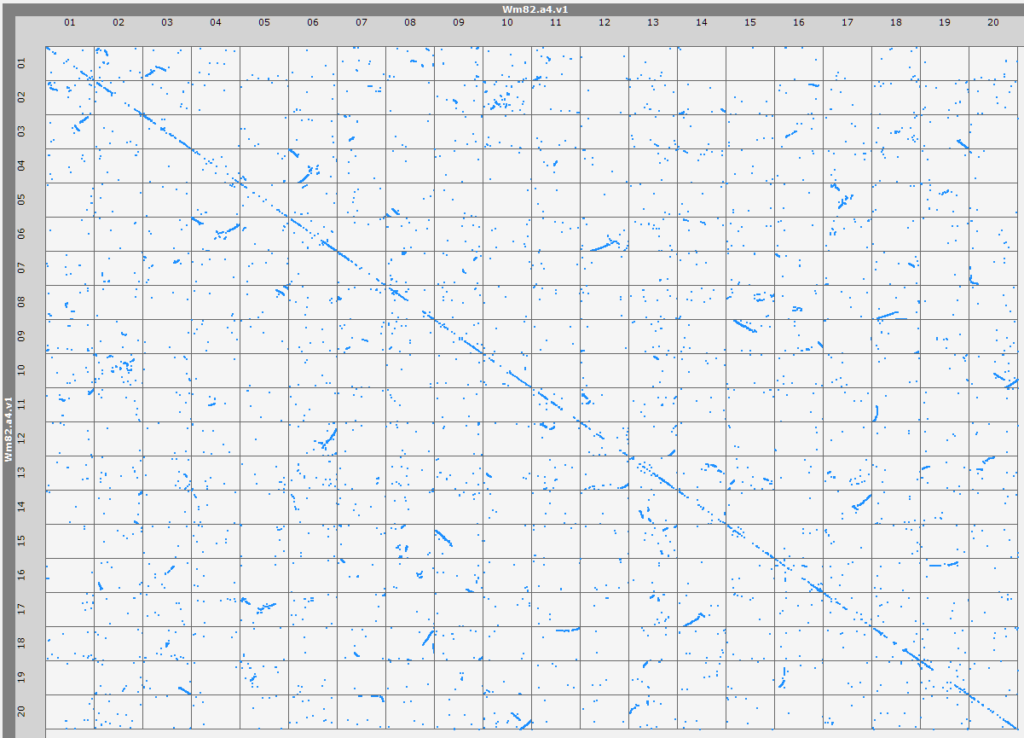The image size is (1024, 738).
Task: Open the dot plot cell at column 10, row 02
Action: click(x=507, y=97)
